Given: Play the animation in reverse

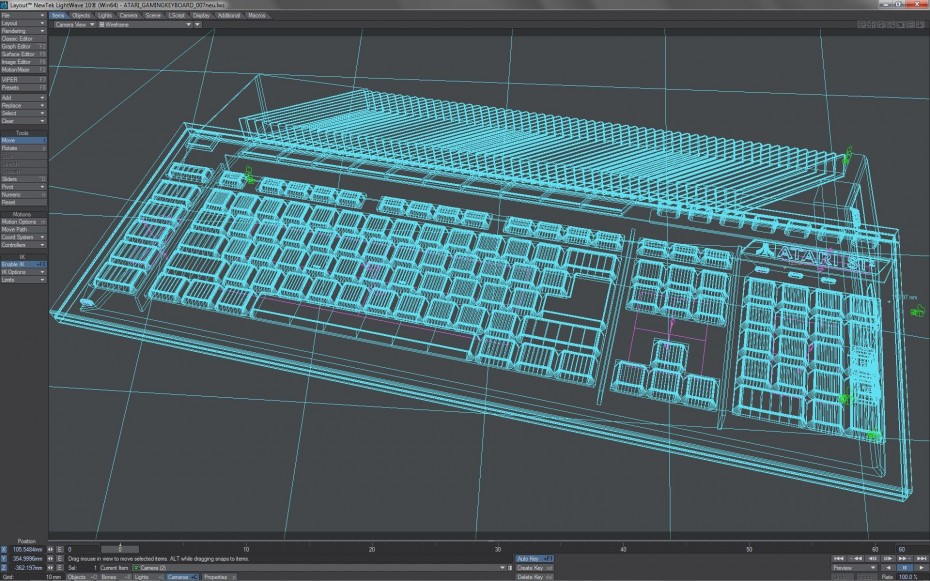Looking at the screenshot, I should [888, 567].
